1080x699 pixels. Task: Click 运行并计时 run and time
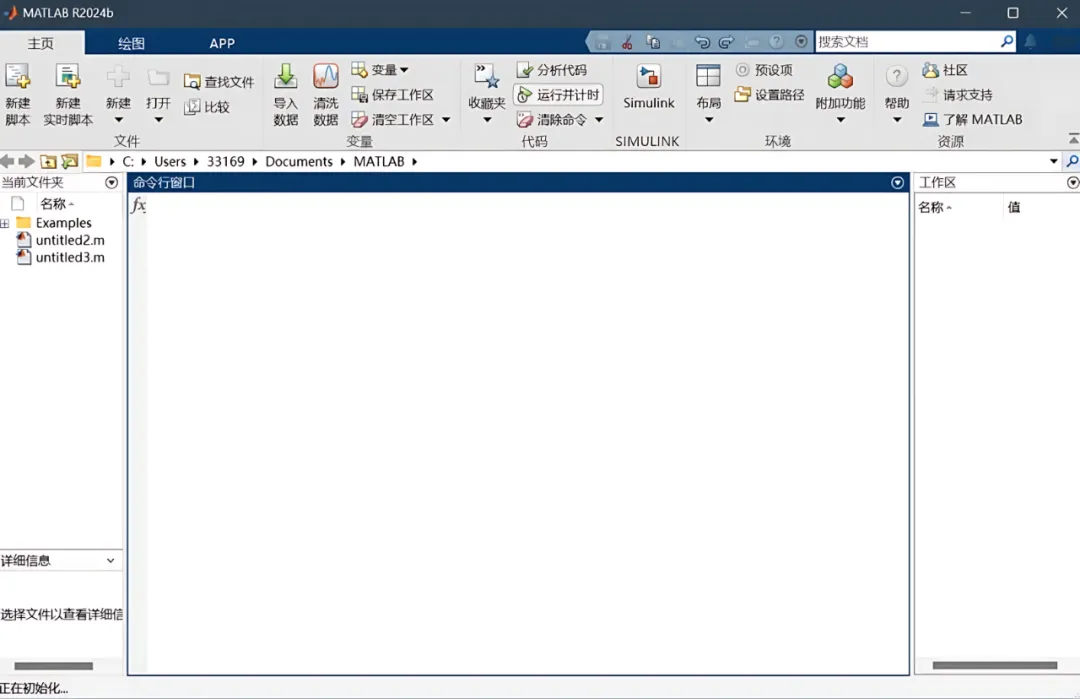coord(559,94)
